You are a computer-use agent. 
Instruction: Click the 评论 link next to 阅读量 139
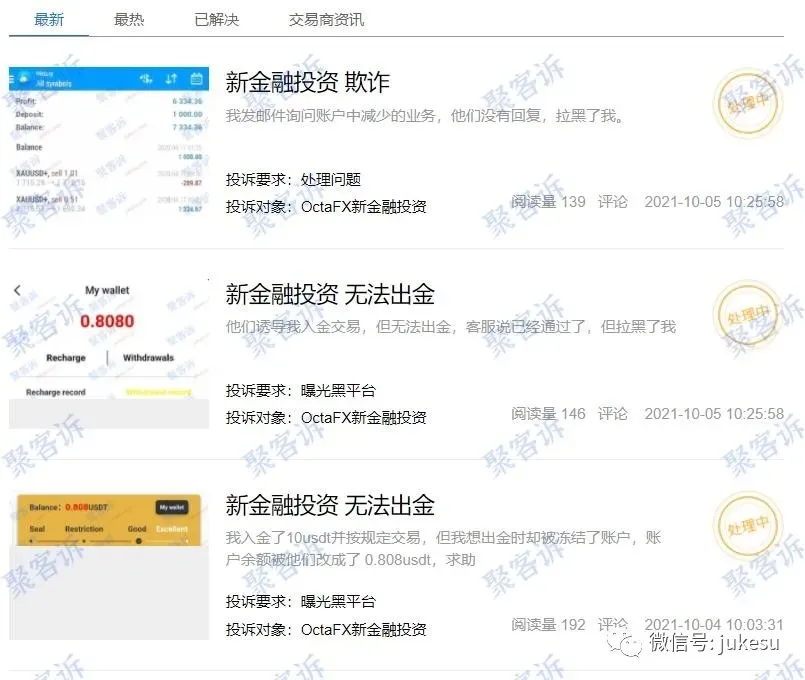coord(612,202)
